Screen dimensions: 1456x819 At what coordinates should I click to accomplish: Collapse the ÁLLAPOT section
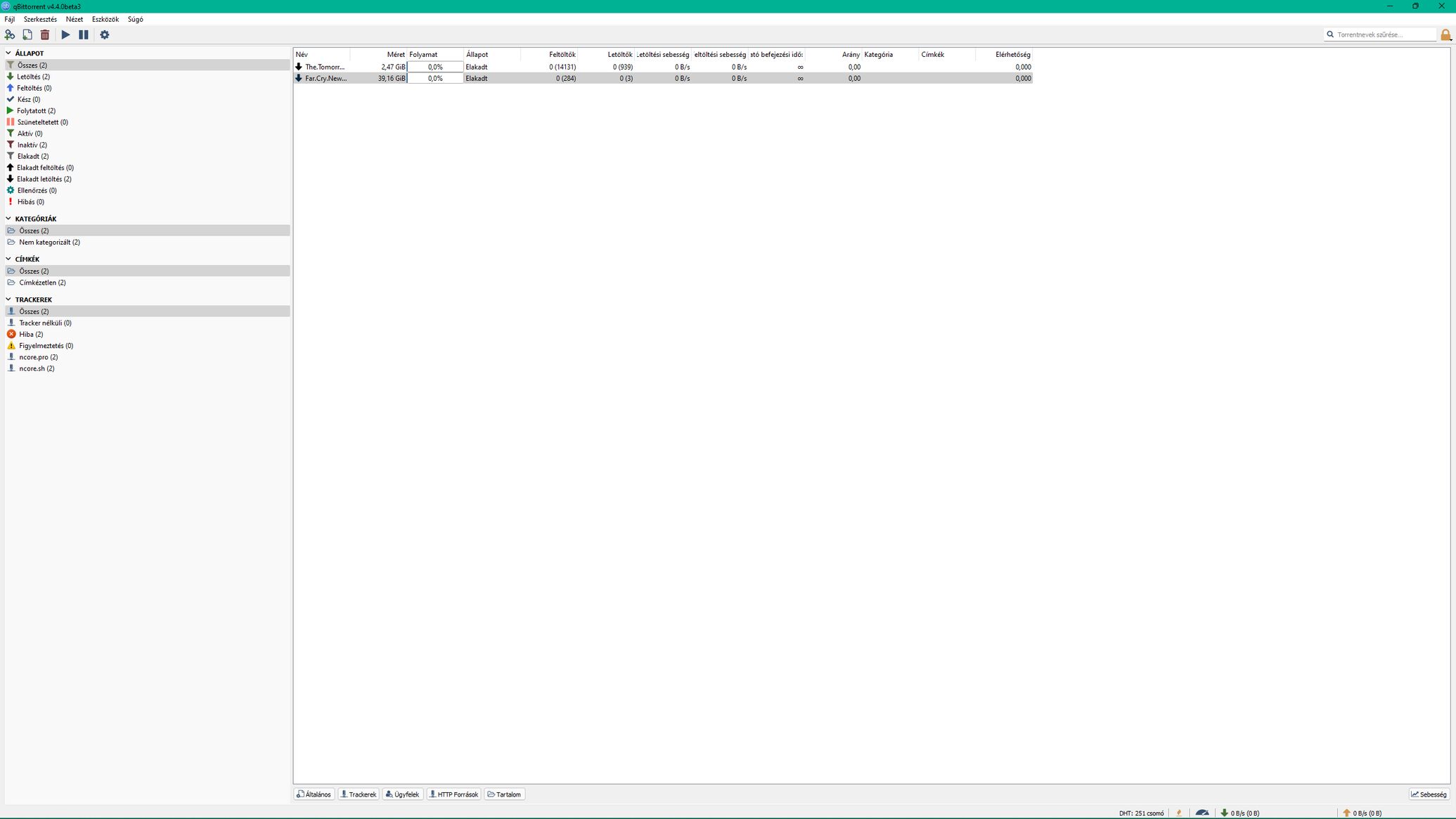click(8, 53)
